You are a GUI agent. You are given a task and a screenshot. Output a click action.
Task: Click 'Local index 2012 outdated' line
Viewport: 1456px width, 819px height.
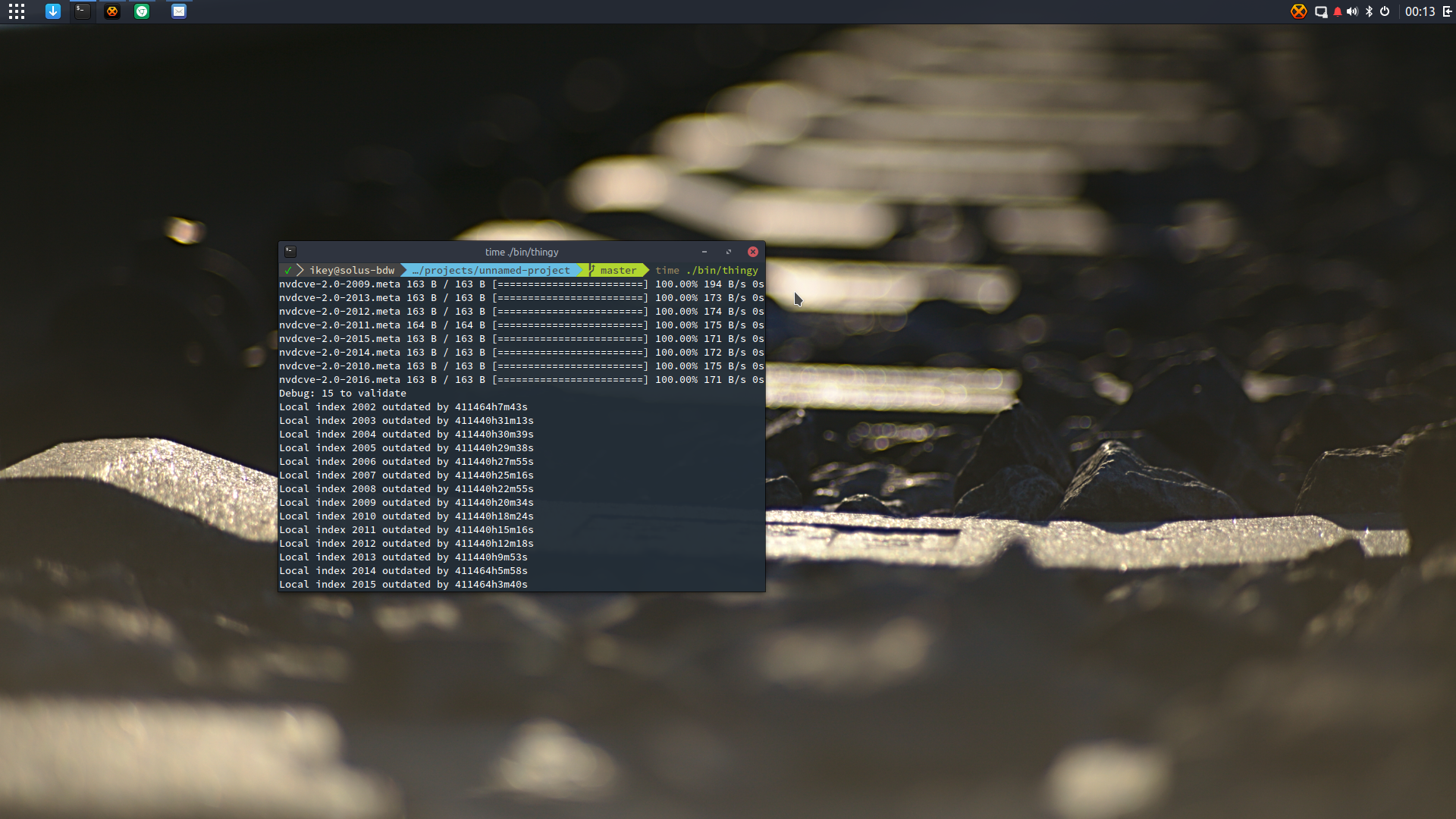(406, 544)
